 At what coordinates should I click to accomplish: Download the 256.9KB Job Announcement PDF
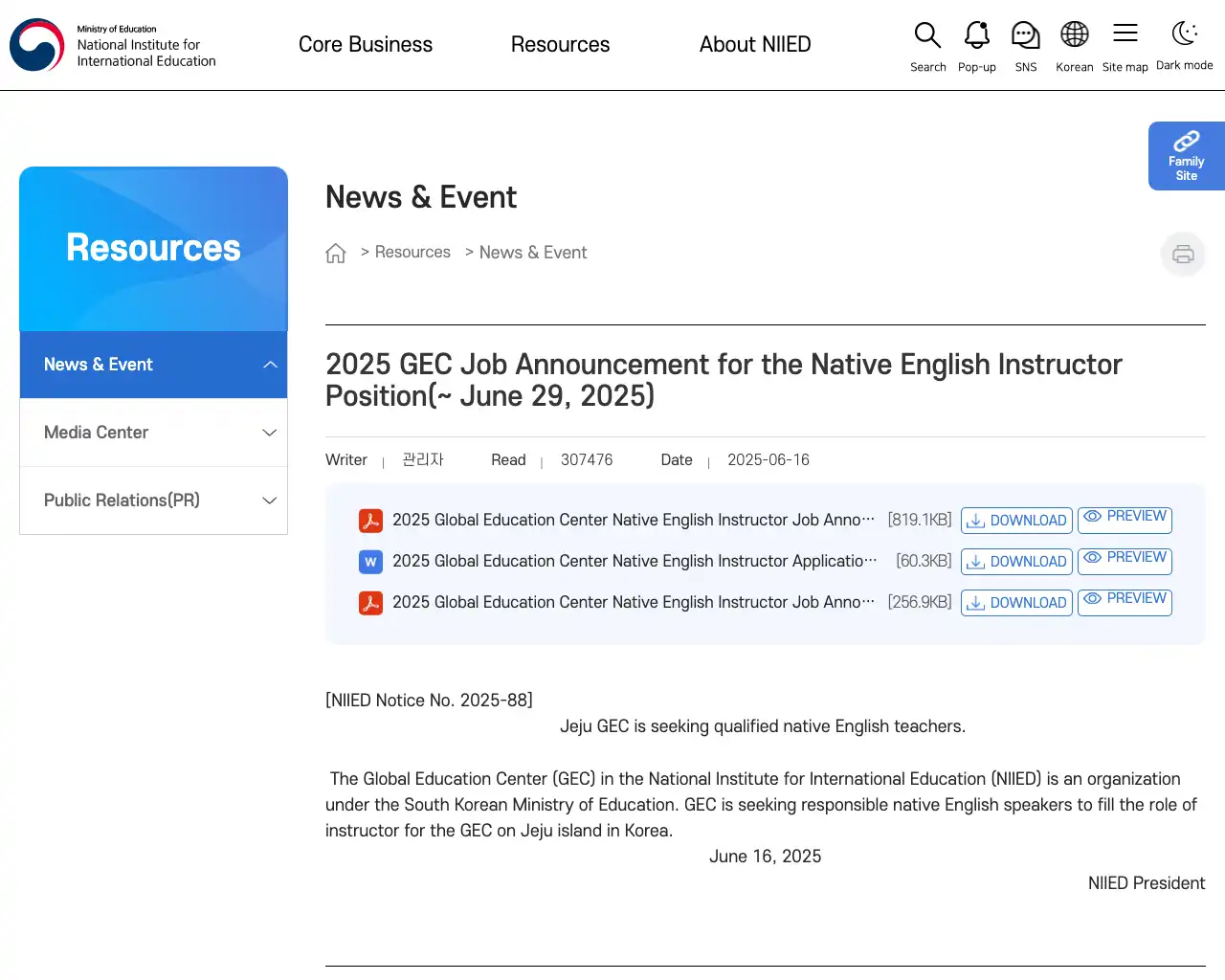point(1016,603)
